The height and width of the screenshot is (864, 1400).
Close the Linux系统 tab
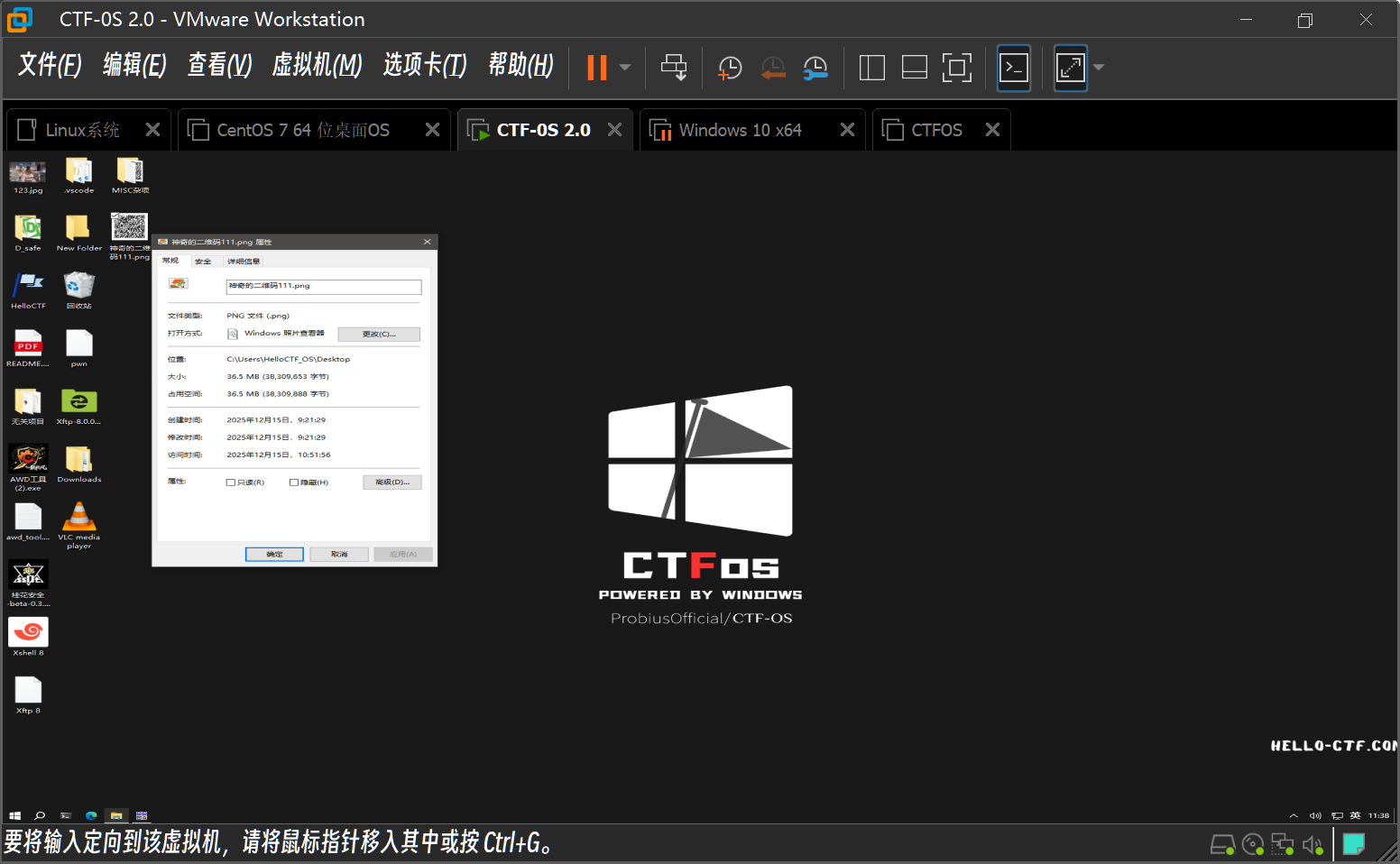(152, 130)
